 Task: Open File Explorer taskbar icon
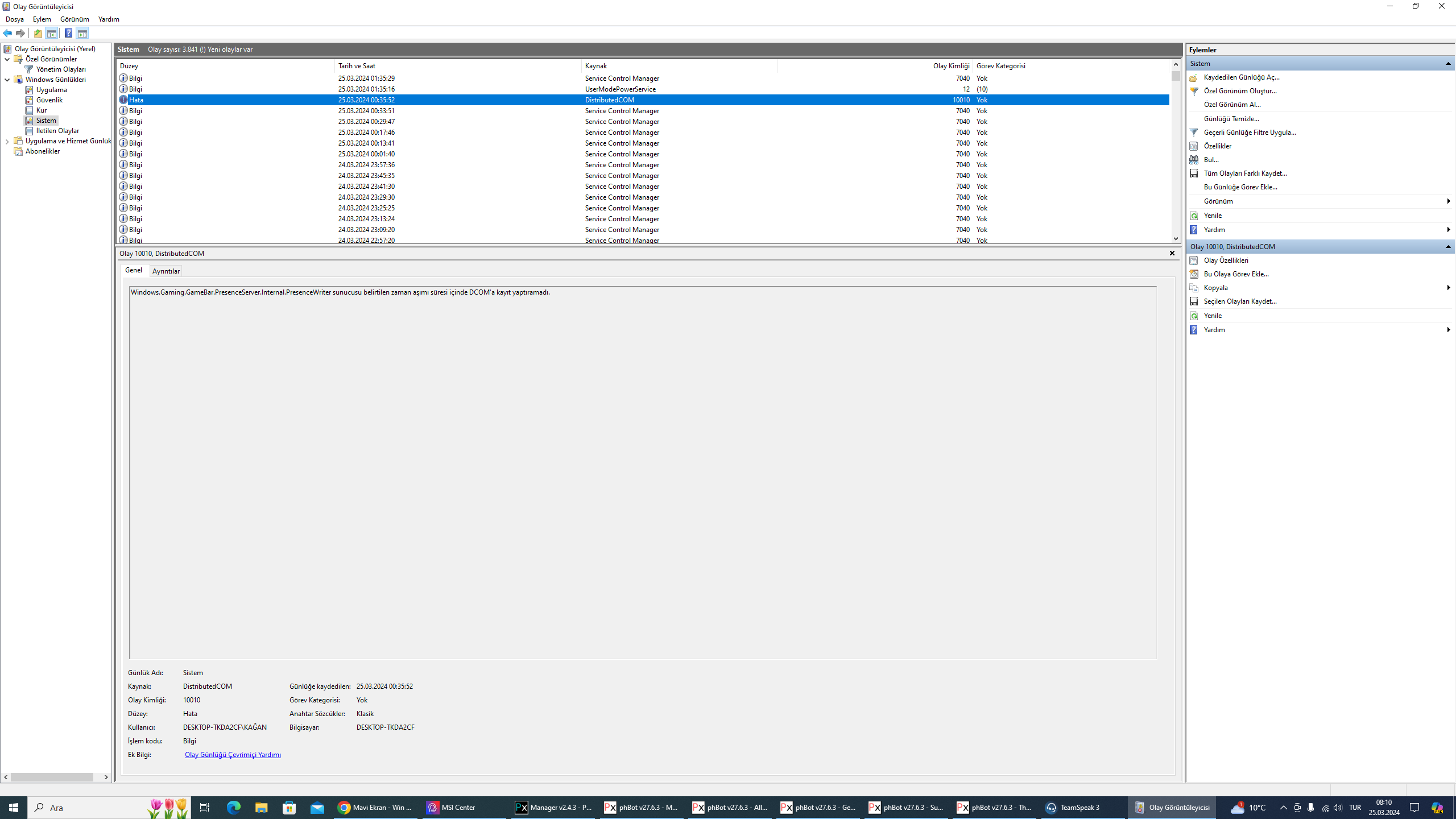click(261, 808)
